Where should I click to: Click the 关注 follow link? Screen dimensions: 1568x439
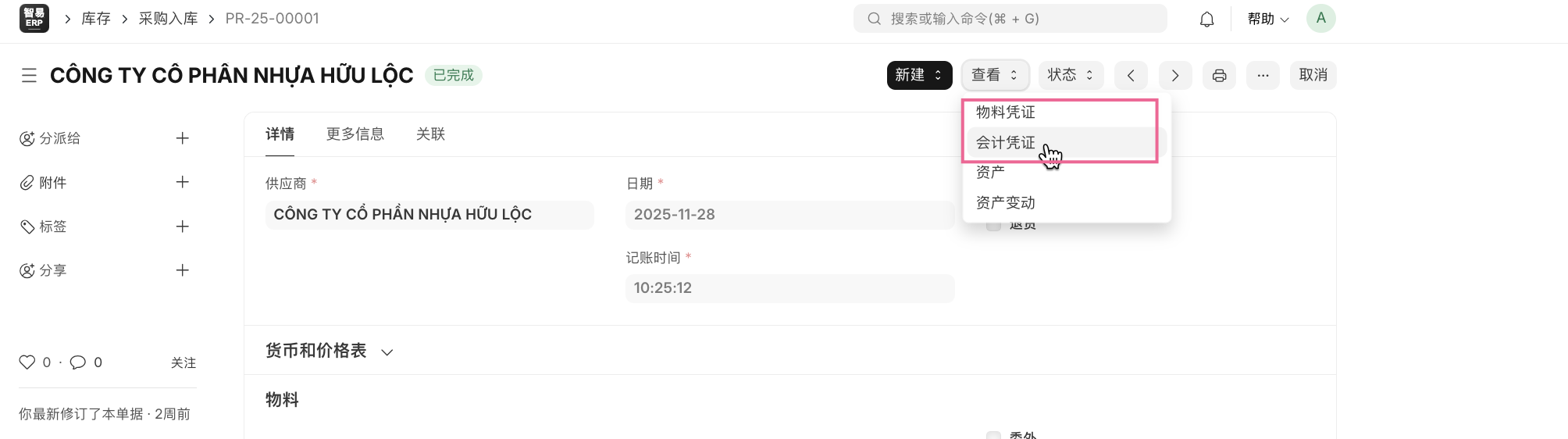(184, 362)
